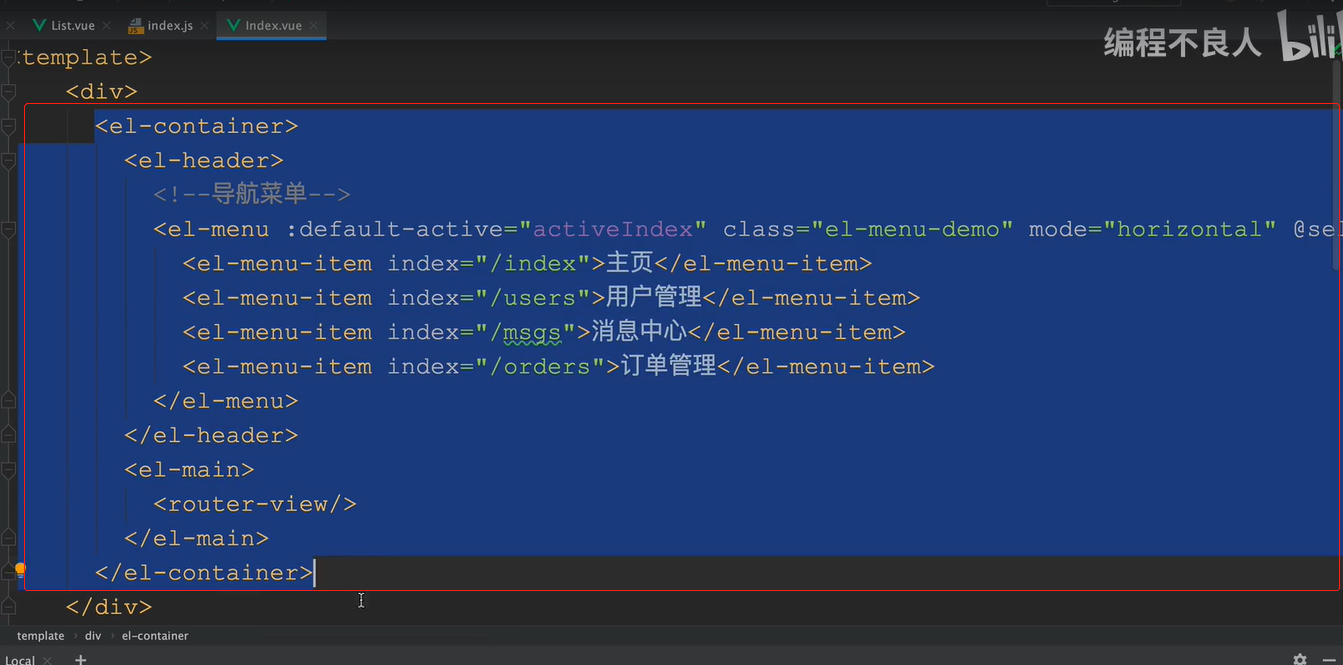Select div in the breadcrumb path
The height and width of the screenshot is (665, 1343).
tap(93, 635)
